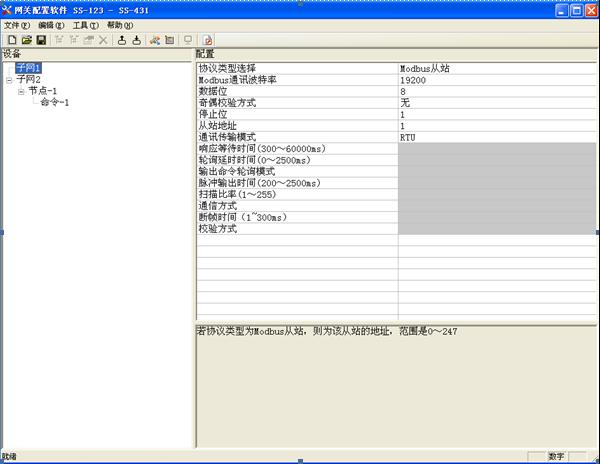The width and height of the screenshot is (600, 464).
Task: Select 命令-1 in the device tree
Action: pyautogui.click(x=54, y=102)
